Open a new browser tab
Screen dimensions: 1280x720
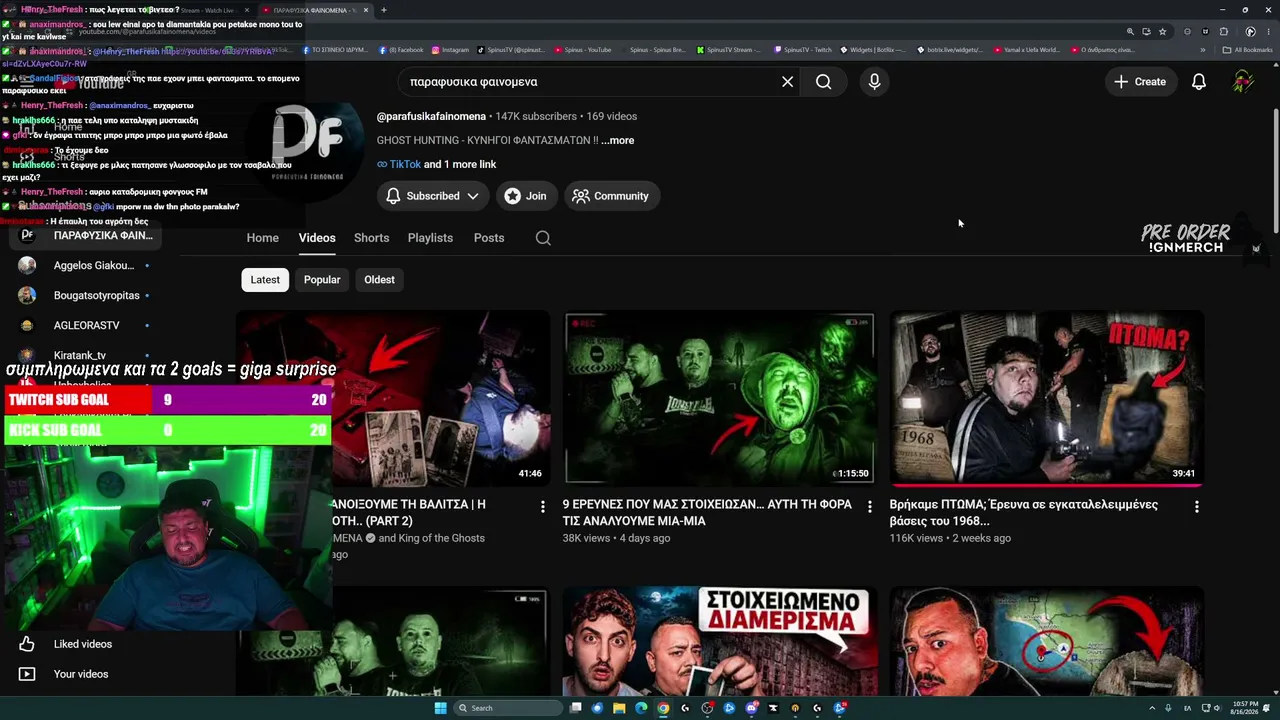[x=383, y=10]
